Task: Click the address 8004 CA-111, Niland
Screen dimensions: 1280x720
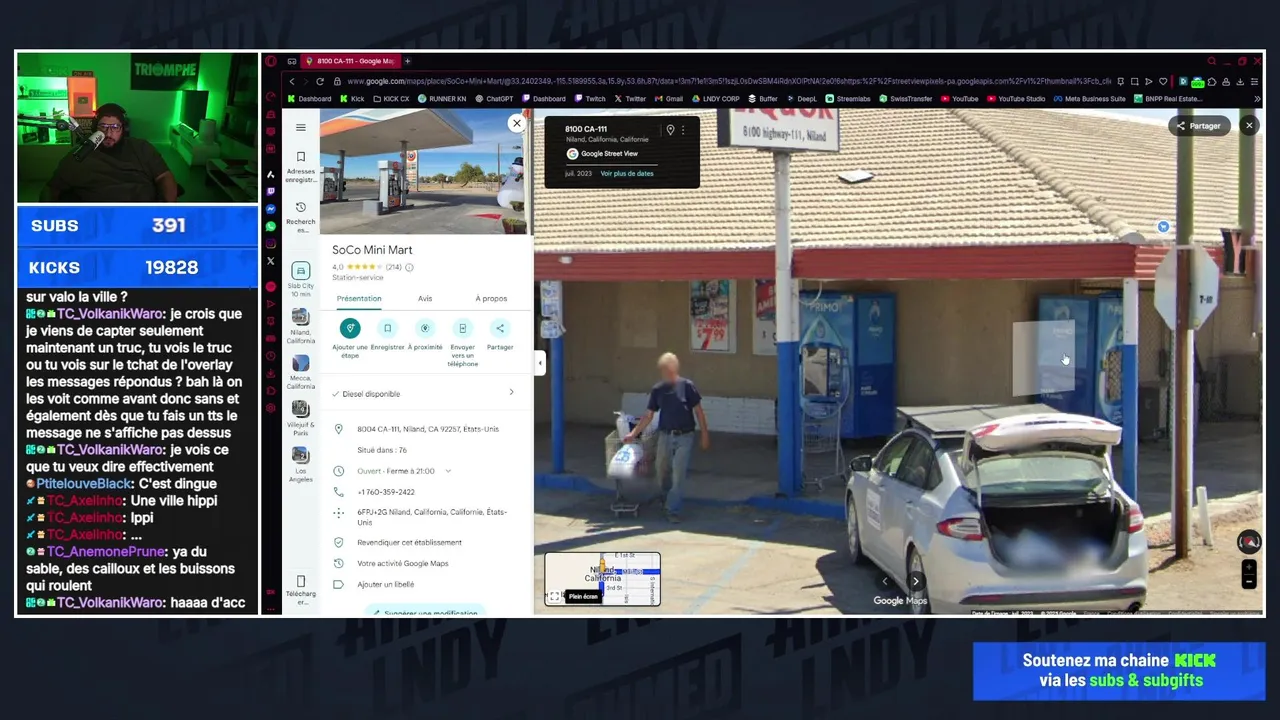Action: click(428, 429)
